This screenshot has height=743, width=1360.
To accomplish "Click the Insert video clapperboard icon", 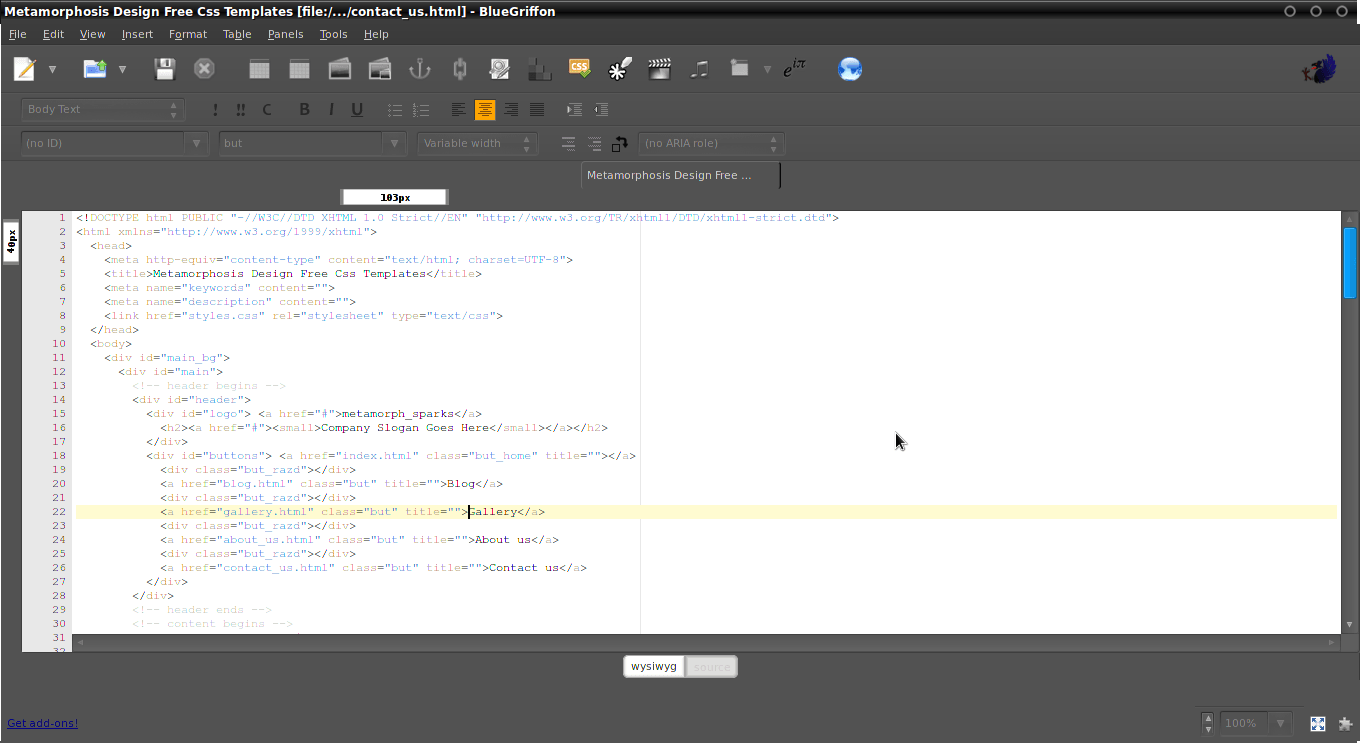I will coord(659,69).
